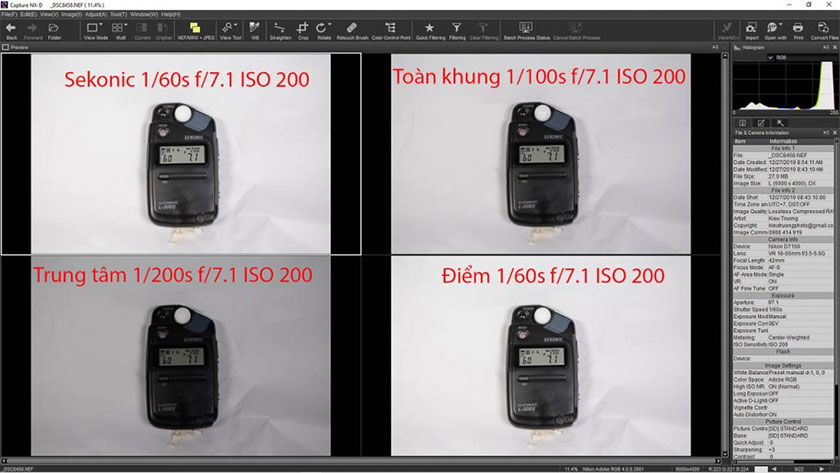Click the Import camera icon

click(x=752, y=31)
